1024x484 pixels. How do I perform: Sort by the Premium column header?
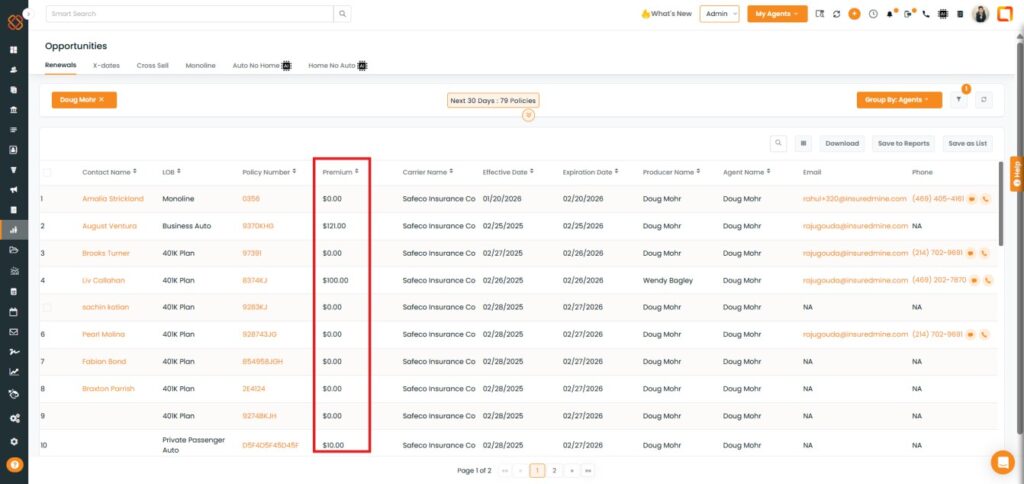pos(340,172)
